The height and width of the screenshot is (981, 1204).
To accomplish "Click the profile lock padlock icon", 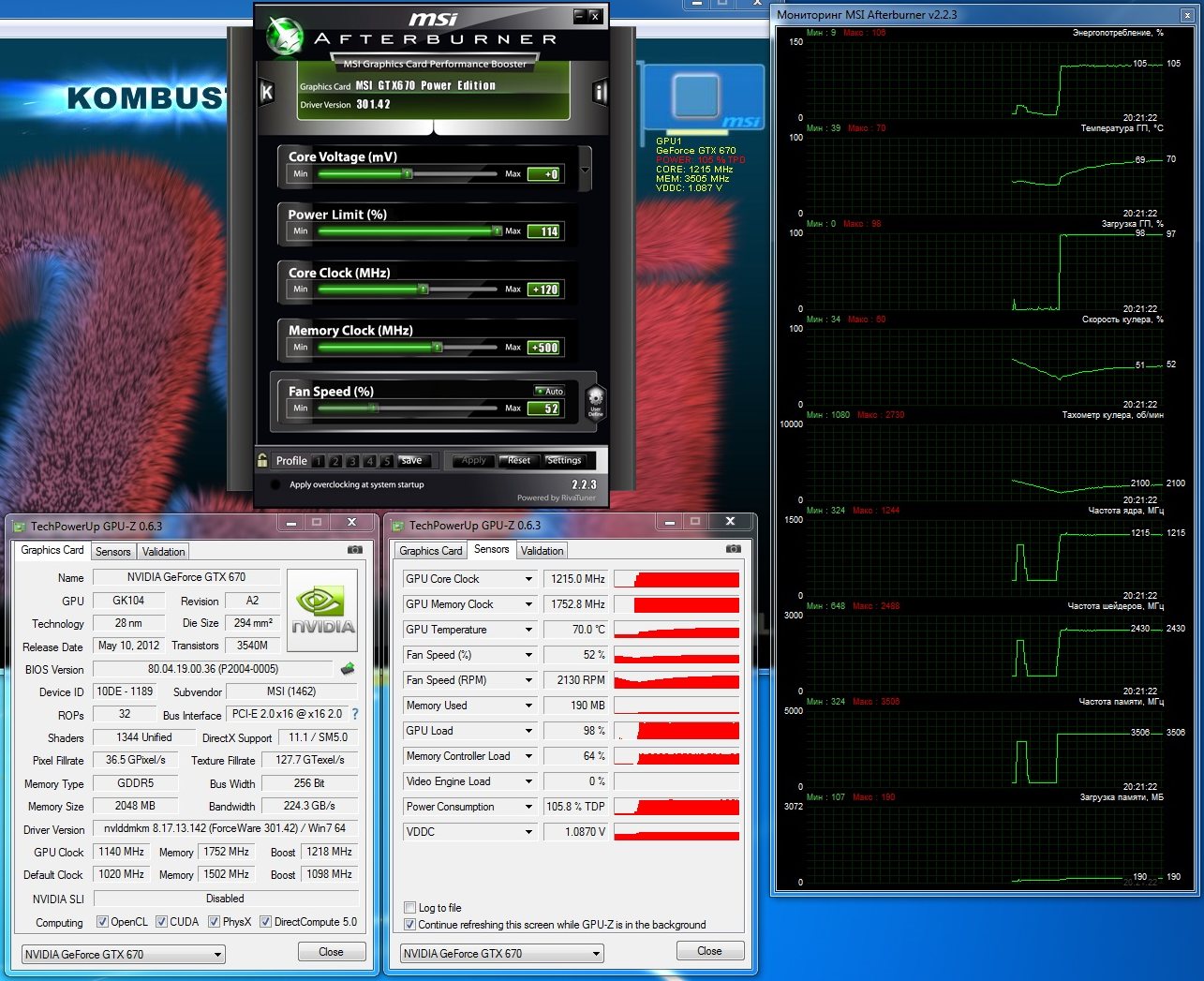I will 262,460.
